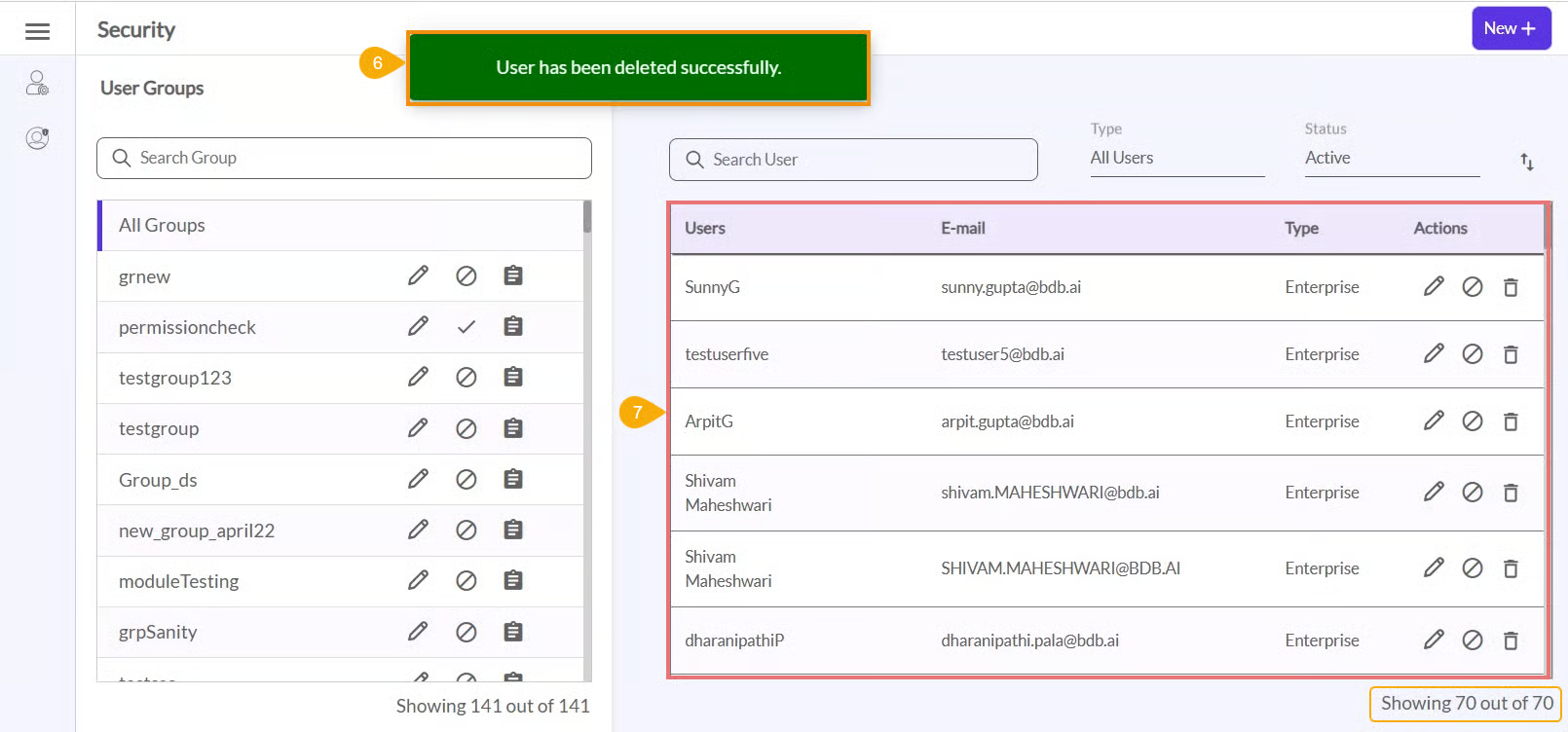Dismiss the user deleted success notification
Screen dimensions: 1568x732
click(638, 68)
